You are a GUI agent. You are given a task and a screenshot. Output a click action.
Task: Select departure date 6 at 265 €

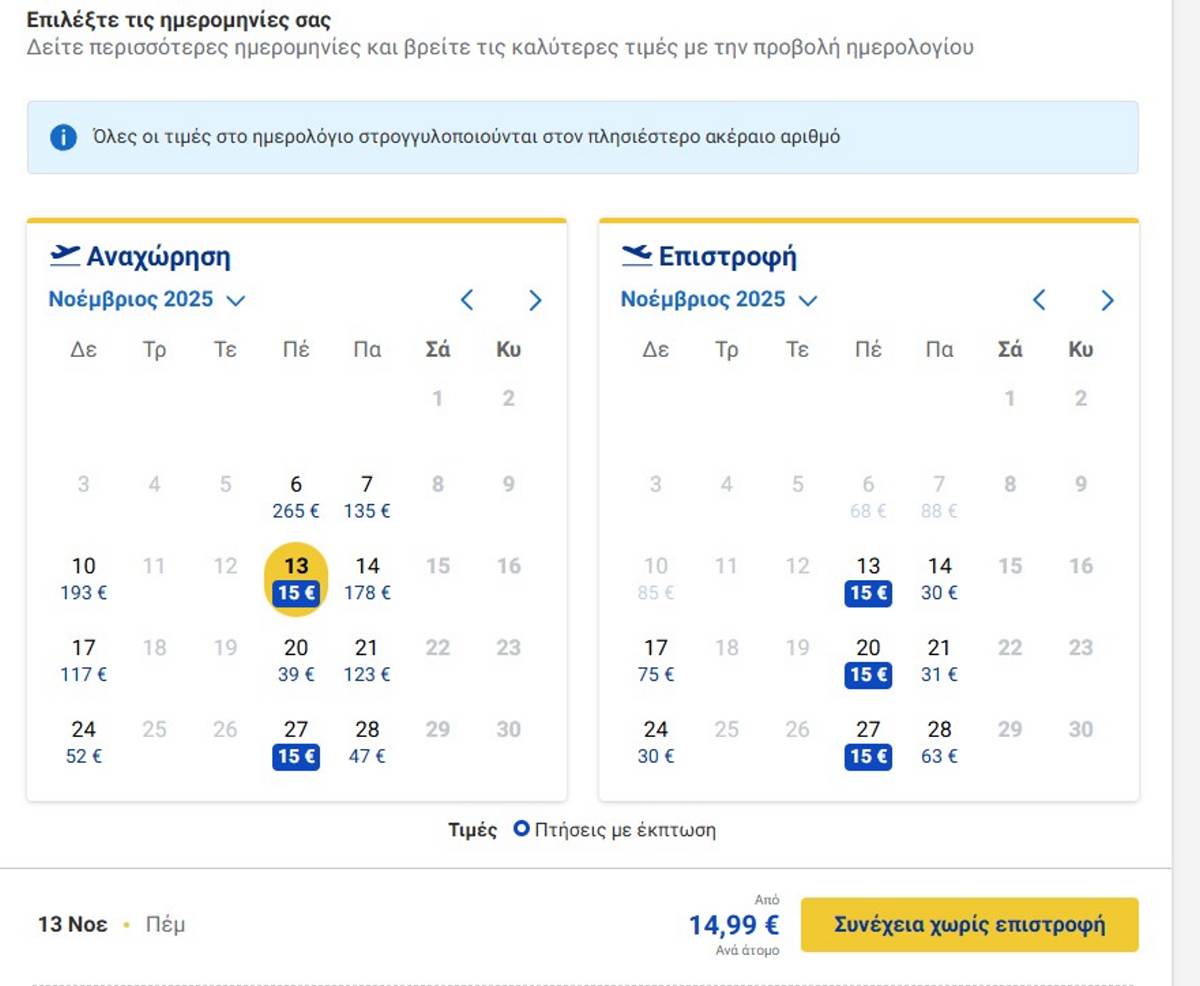[x=296, y=497]
